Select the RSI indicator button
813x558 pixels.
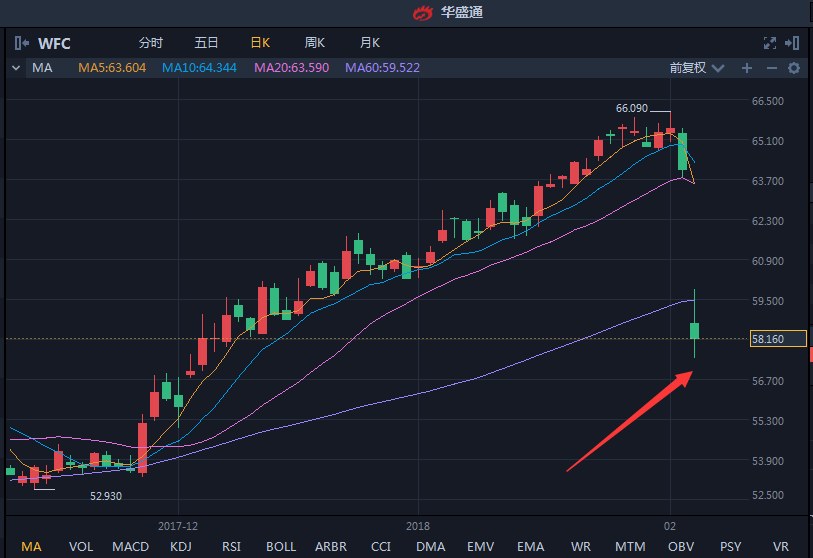231,546
